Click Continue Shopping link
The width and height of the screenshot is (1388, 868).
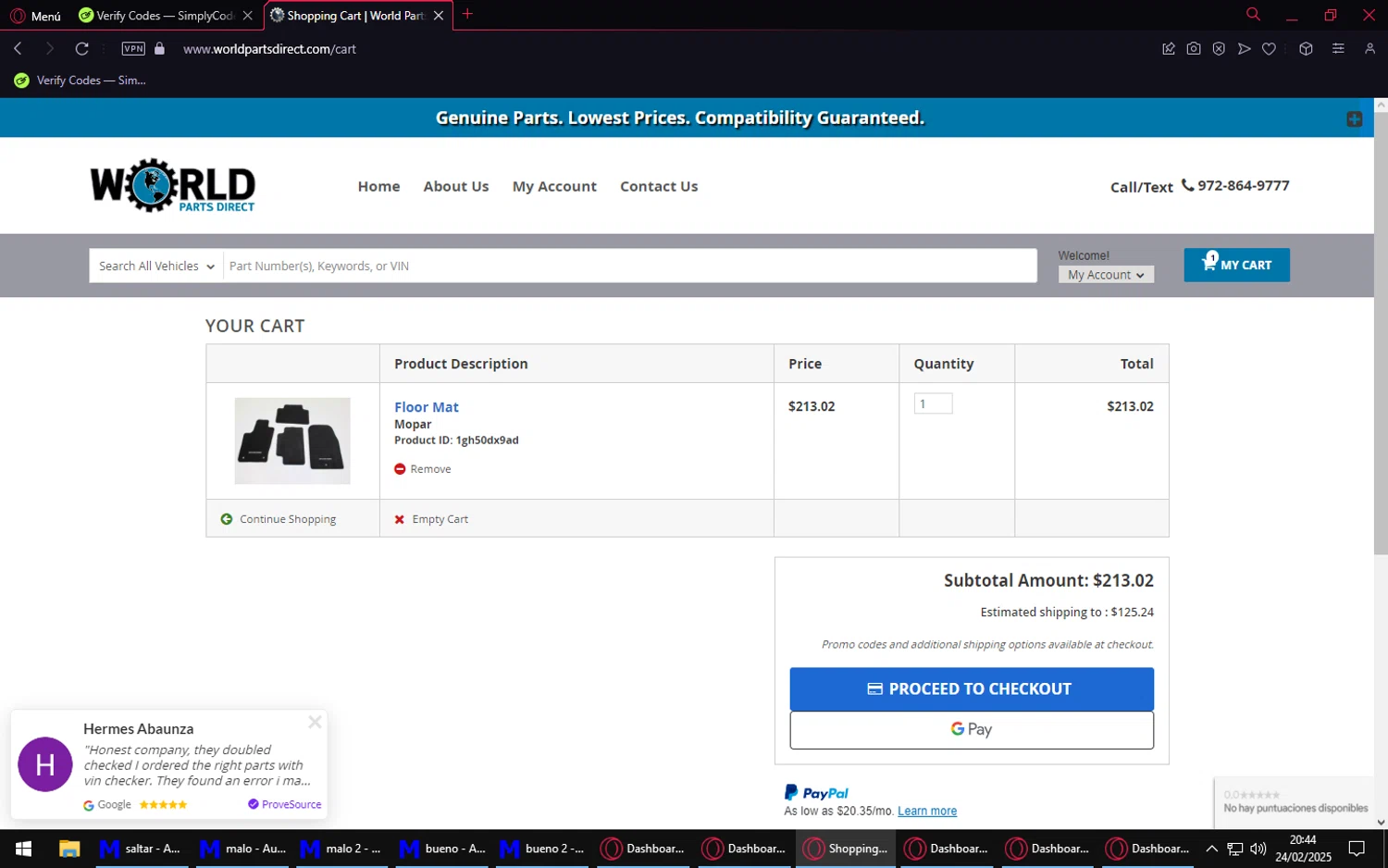click(279, 519)
